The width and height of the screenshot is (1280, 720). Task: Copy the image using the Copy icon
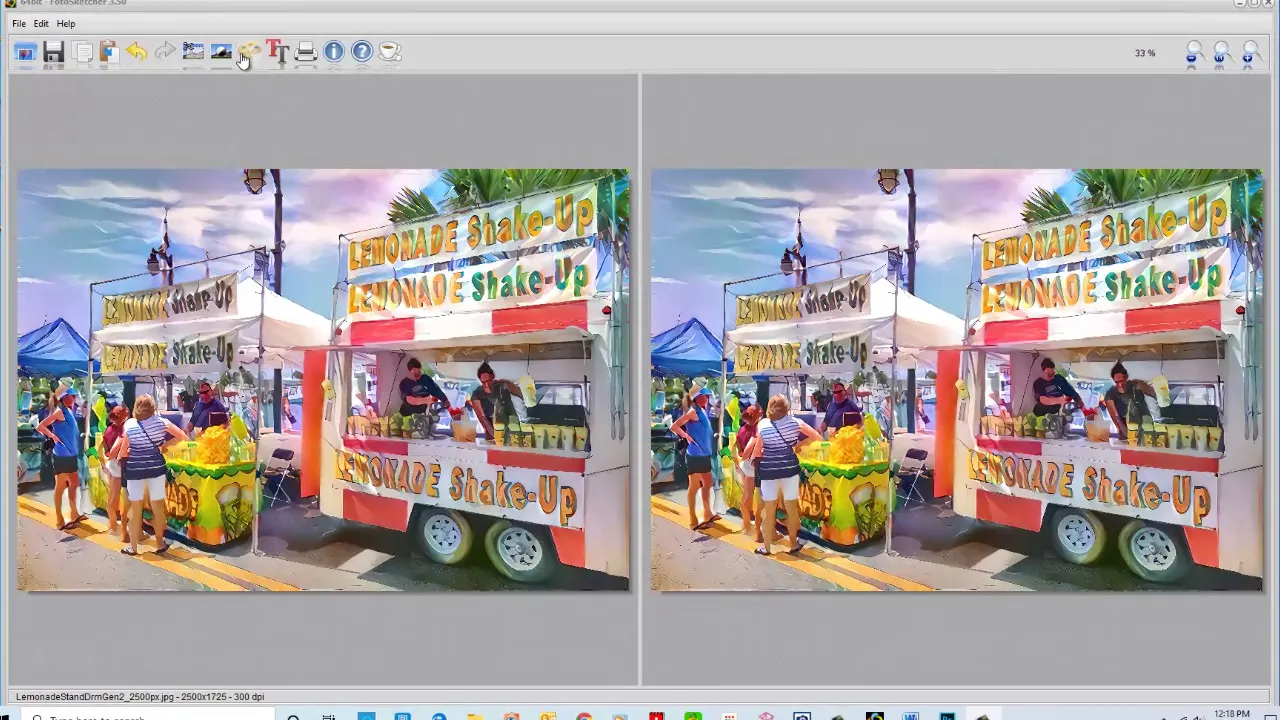[82, 52]
